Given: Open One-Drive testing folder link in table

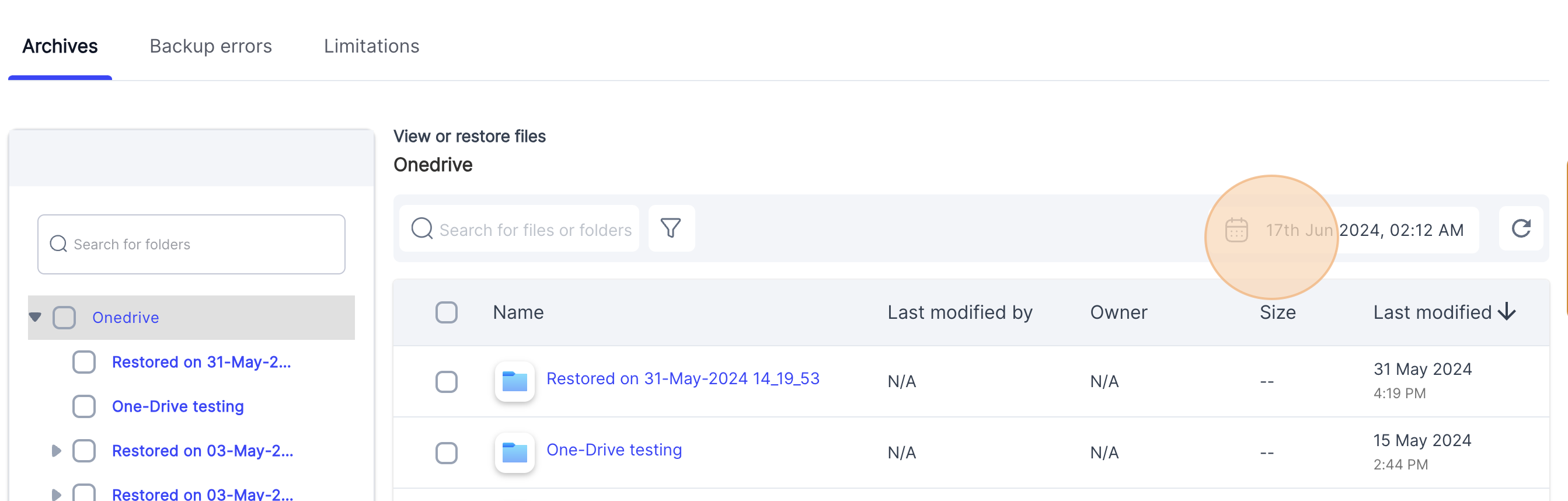Looking at the screenshot, I should (x=614, y=450).
